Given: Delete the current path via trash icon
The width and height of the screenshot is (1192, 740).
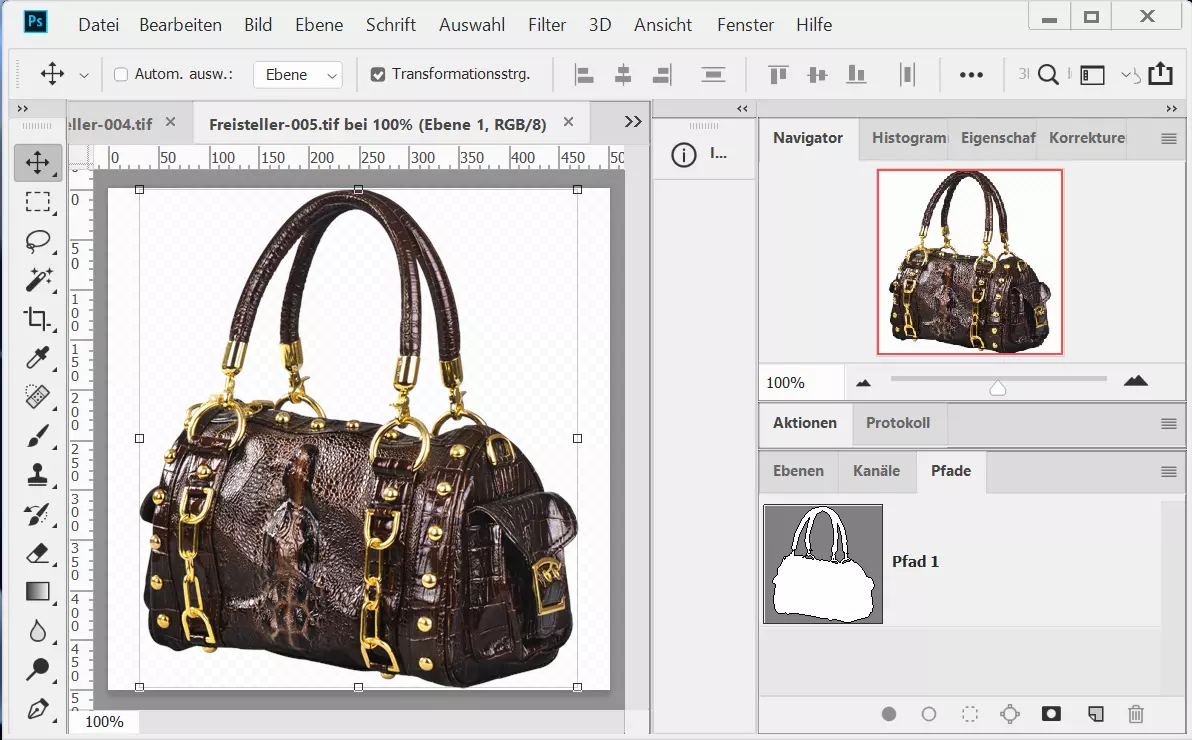Looking at the screenshot, I should pyautogui.click(x=1135, y=714).
